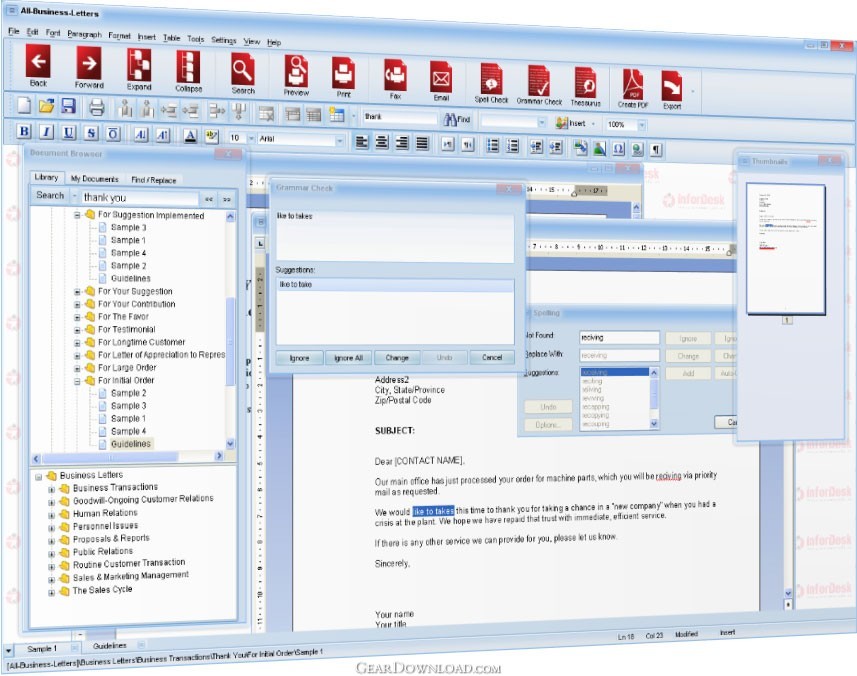Toggle Bold formatting
Screen dimensions: 857x676
tap(24, 132)
